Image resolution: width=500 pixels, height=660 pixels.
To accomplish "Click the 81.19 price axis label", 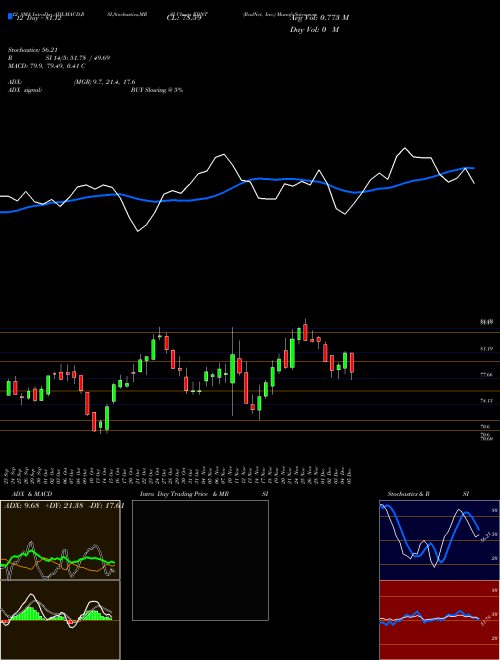I will tap(487, 349).
